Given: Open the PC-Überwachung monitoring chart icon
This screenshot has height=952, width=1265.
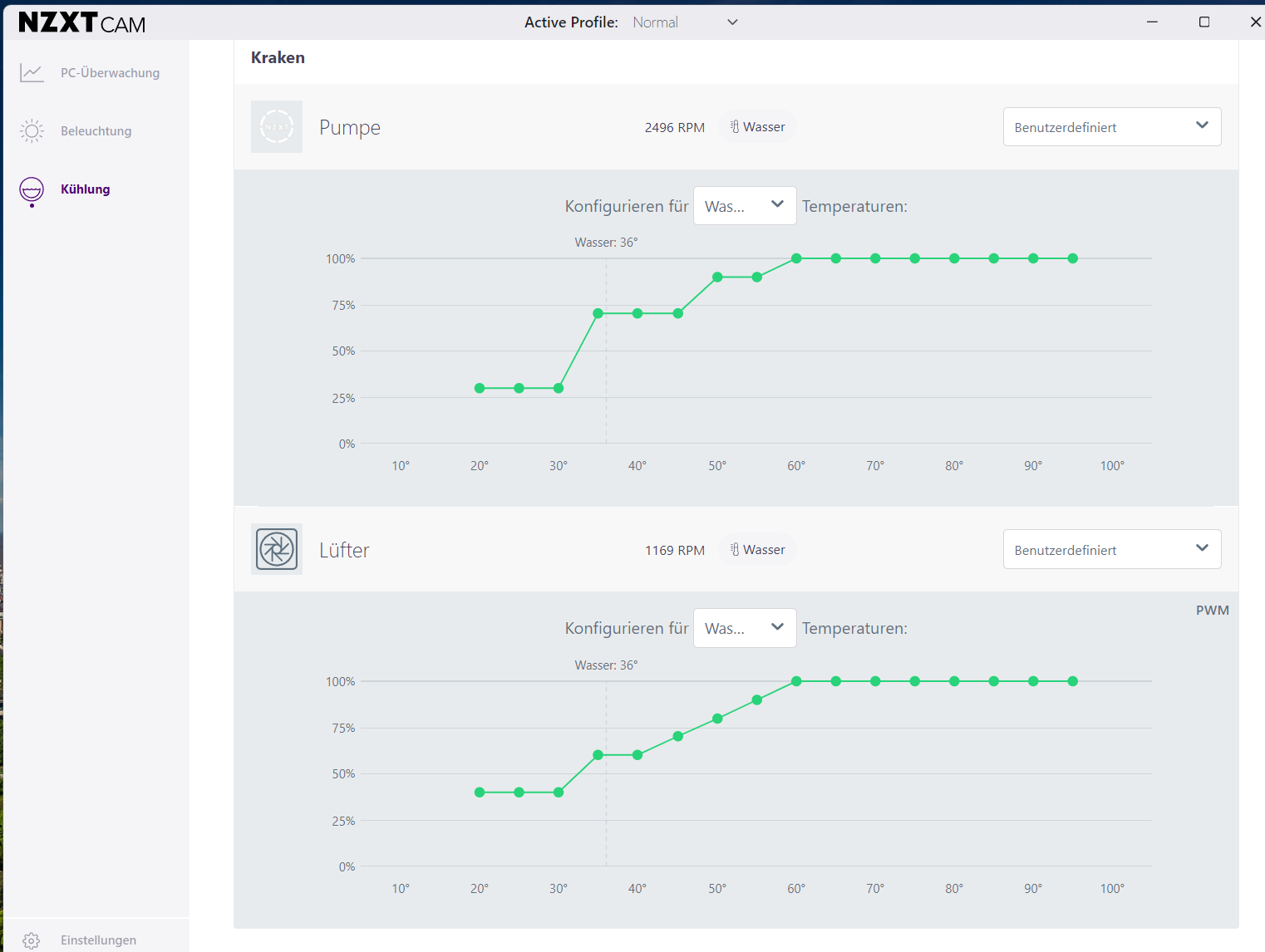Looking at the screenshot, I should pos(32,73).
